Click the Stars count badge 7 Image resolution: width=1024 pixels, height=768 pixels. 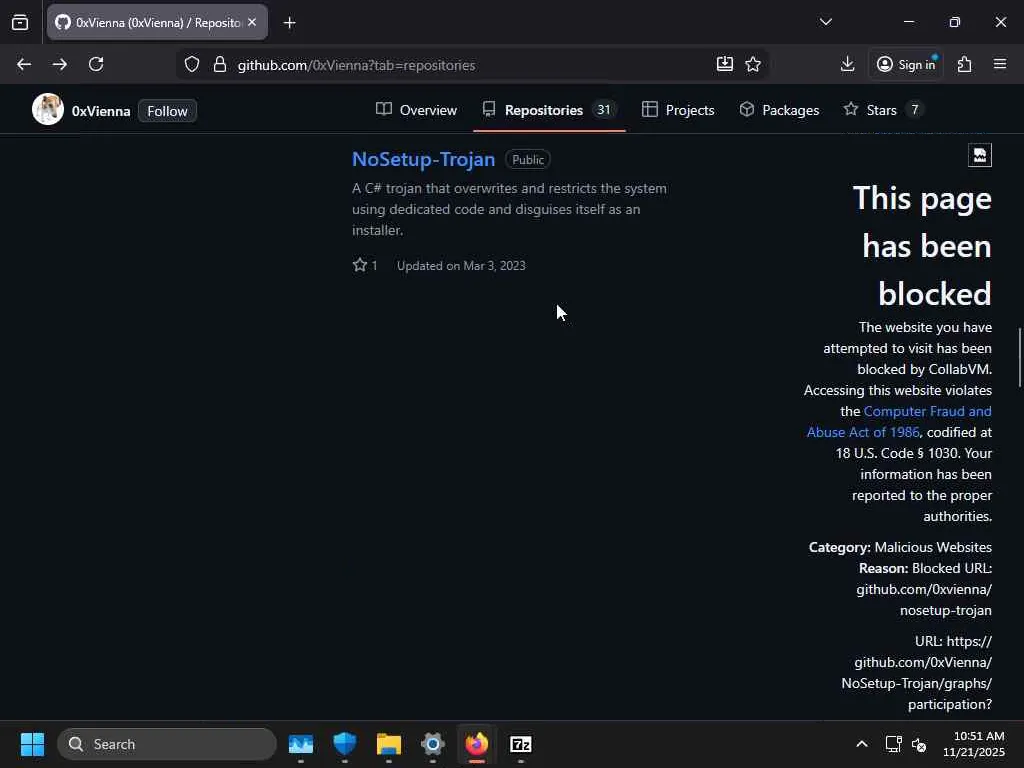pos(915,110)
